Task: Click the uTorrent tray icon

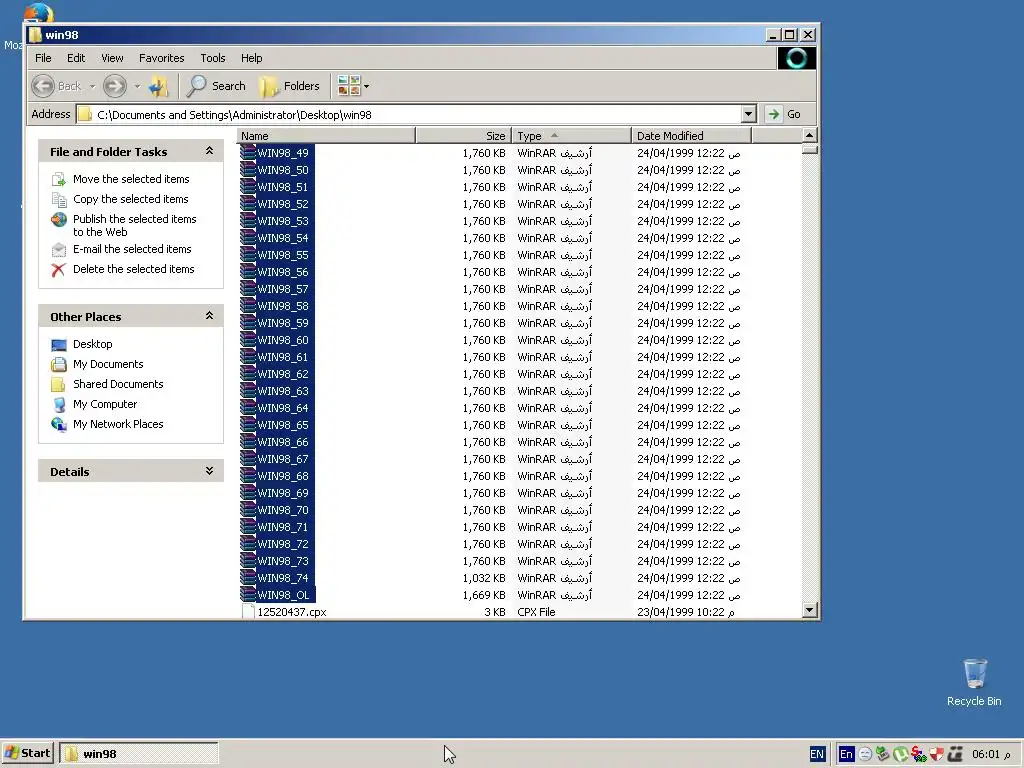Action: coord(901,754)
